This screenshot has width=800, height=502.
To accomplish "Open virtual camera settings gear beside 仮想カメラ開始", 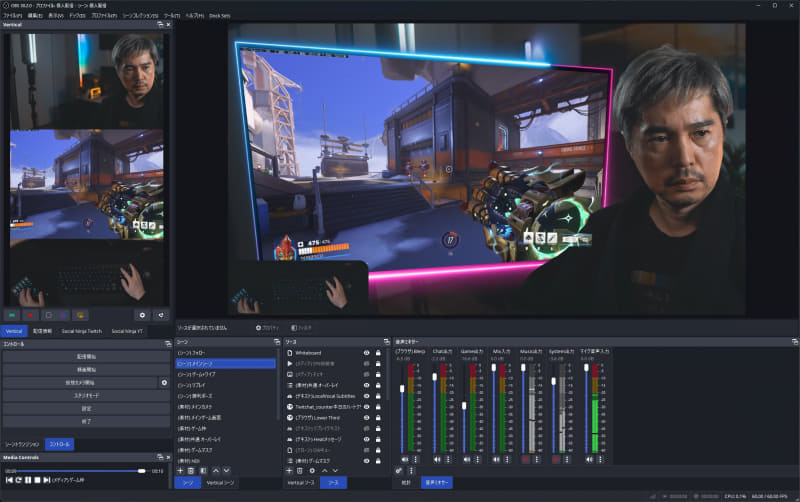I will pyautogui.click(x=164, y=382).
